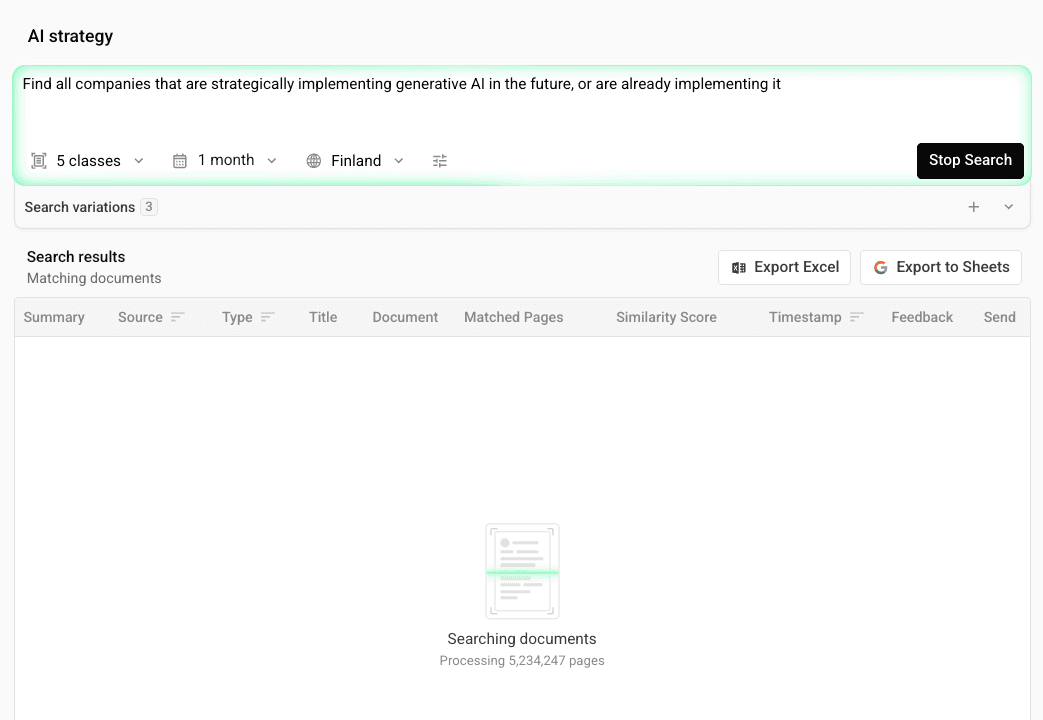Viewport: 1043px width, 720px height.
Task: Click the Type column header text
Action: [237, 317]
